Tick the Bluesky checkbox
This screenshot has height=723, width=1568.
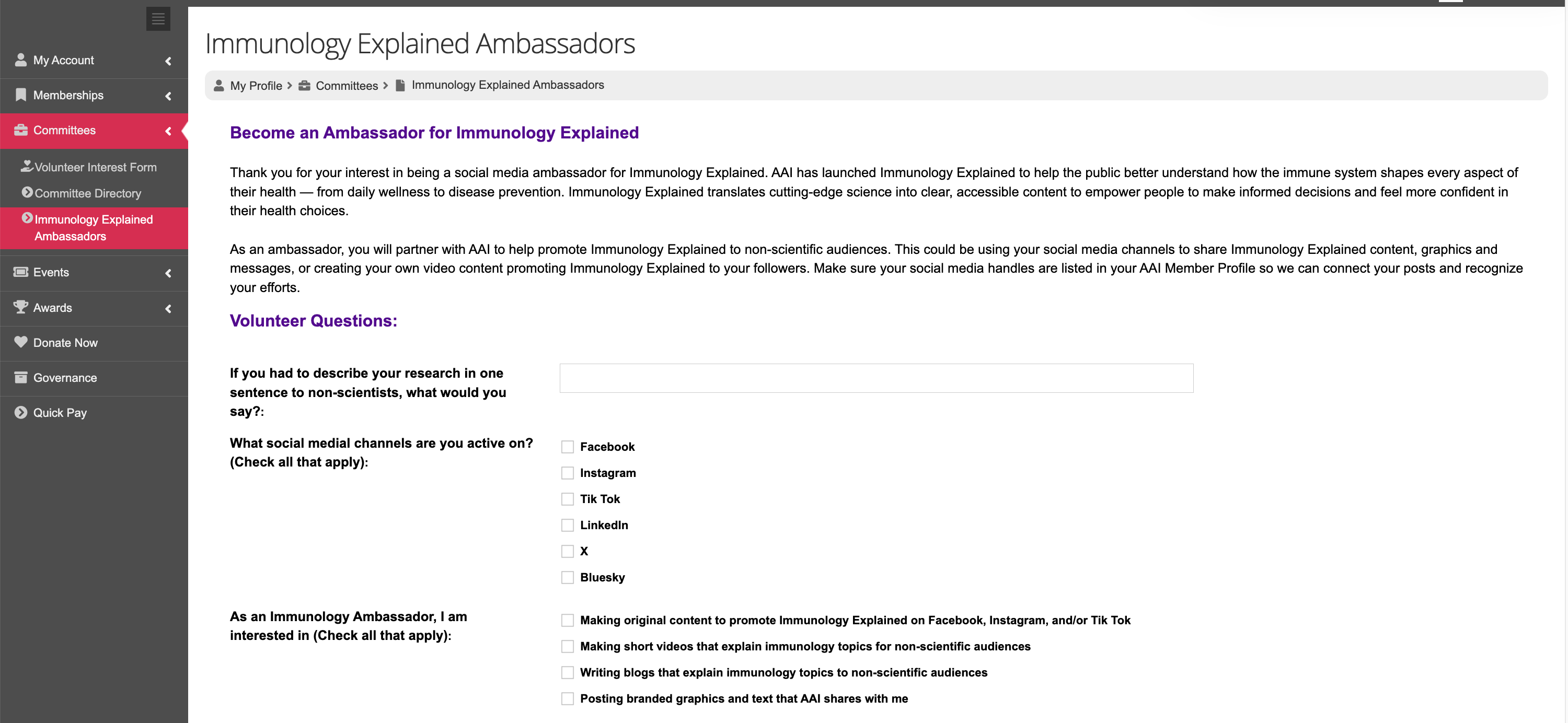[567, 578]
